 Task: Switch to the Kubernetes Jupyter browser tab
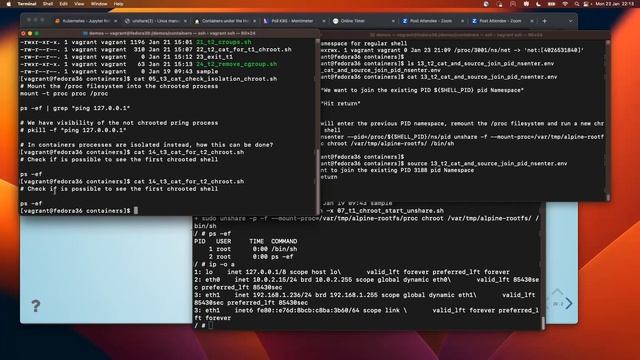pos(85,21)
